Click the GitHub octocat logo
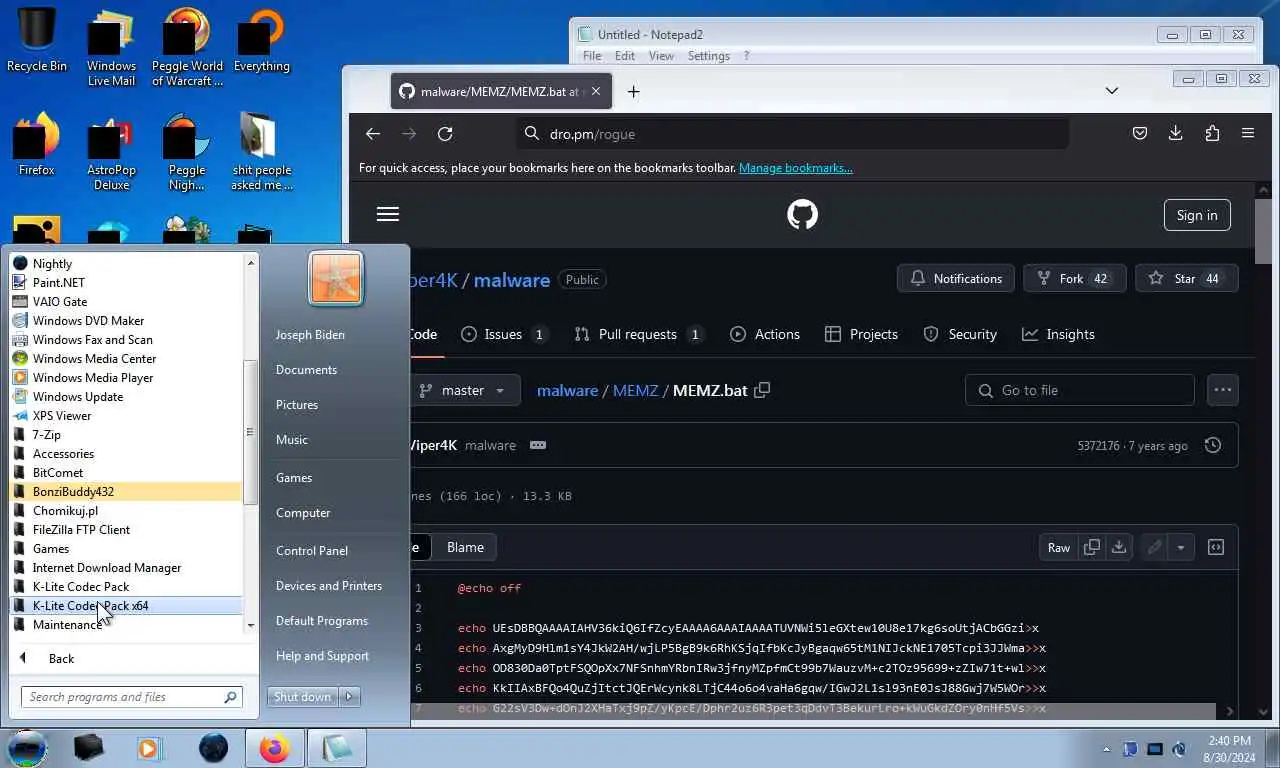This screenshot has height=768, width=1280. pos(802,214)
